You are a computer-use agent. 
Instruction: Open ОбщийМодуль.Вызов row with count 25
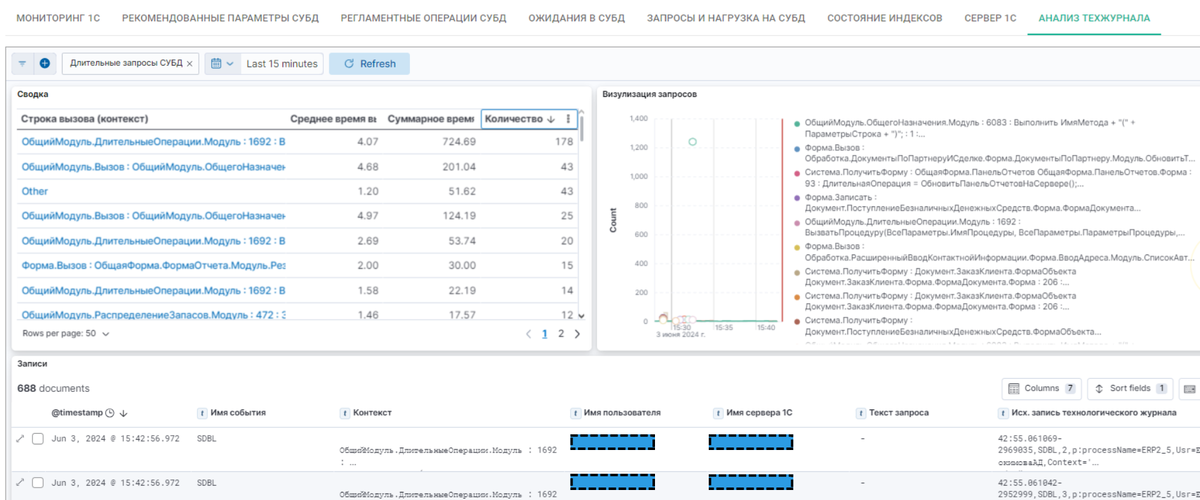tap(154, 216)
